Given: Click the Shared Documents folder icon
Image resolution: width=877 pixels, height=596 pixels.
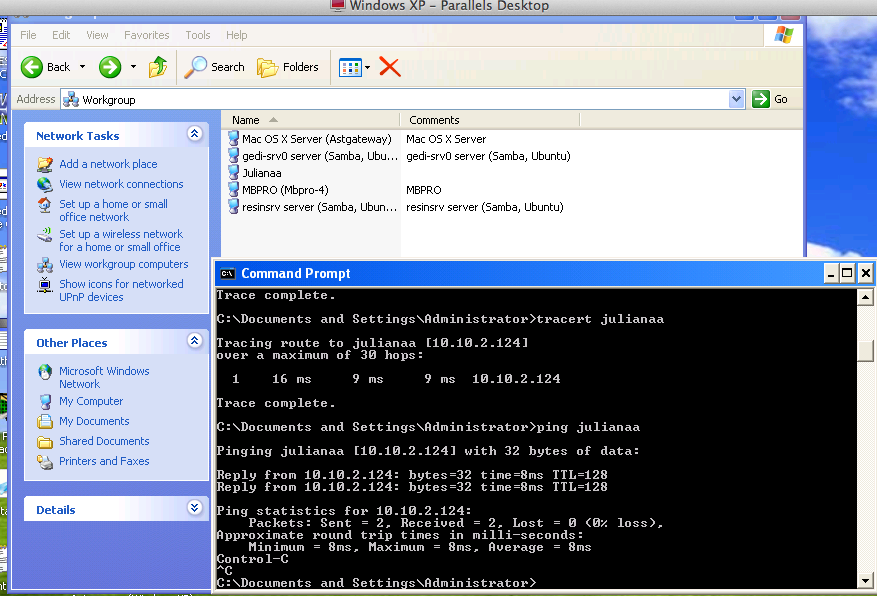Looking at the screenshot, I should [x=45, y=442].
